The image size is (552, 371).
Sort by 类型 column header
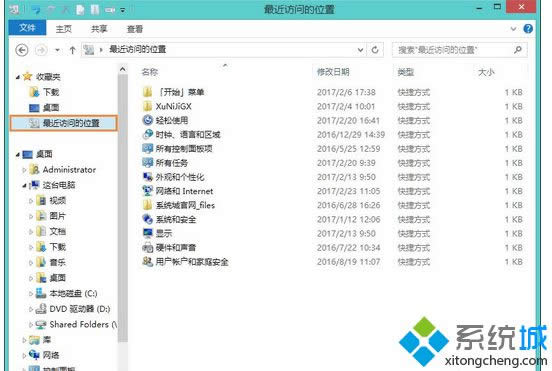coord(406,72)
